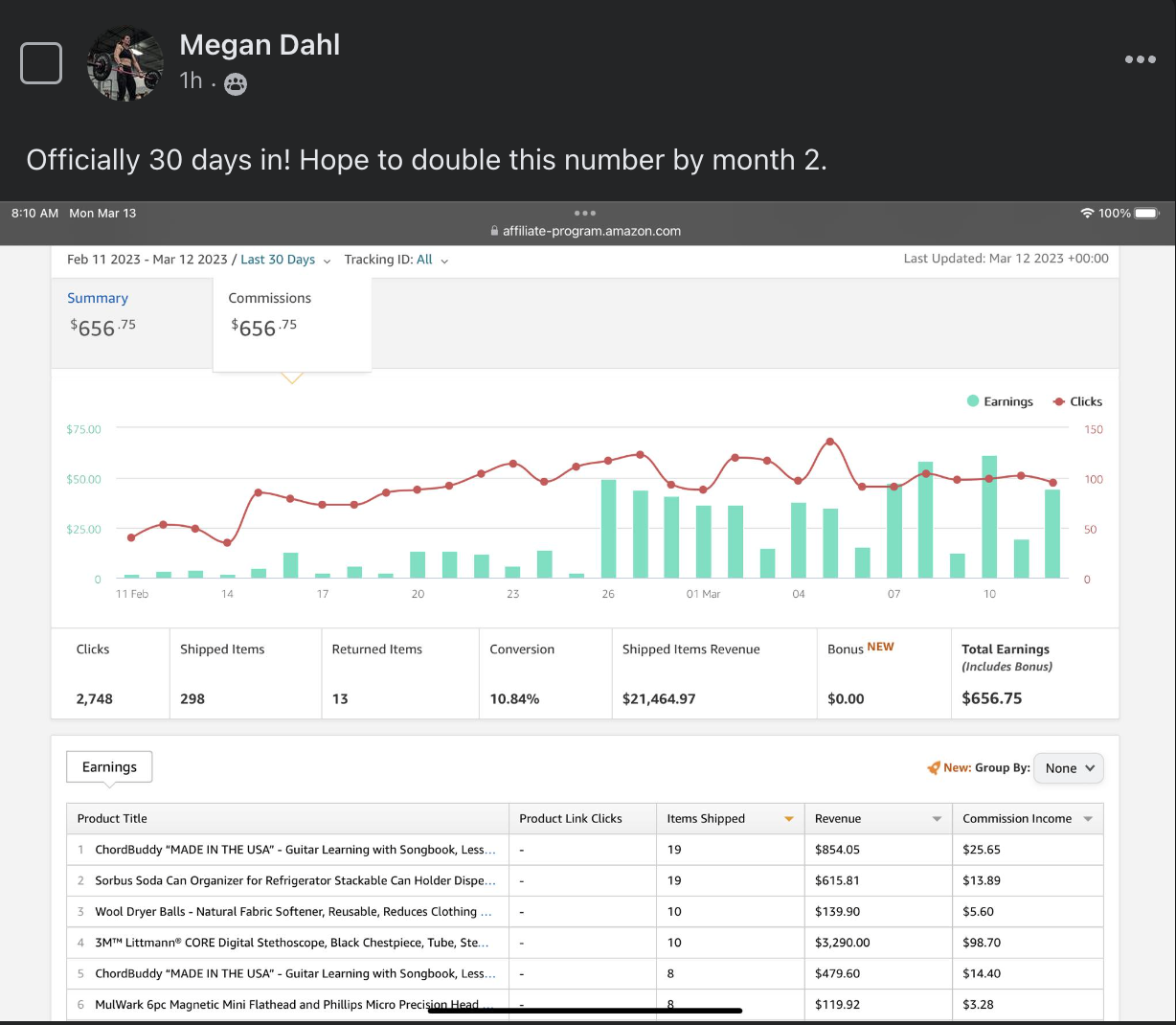Click the $119.92 revenue cell
Image resolution: width=1176 pixels, height=1025 pixels.
837,1005
